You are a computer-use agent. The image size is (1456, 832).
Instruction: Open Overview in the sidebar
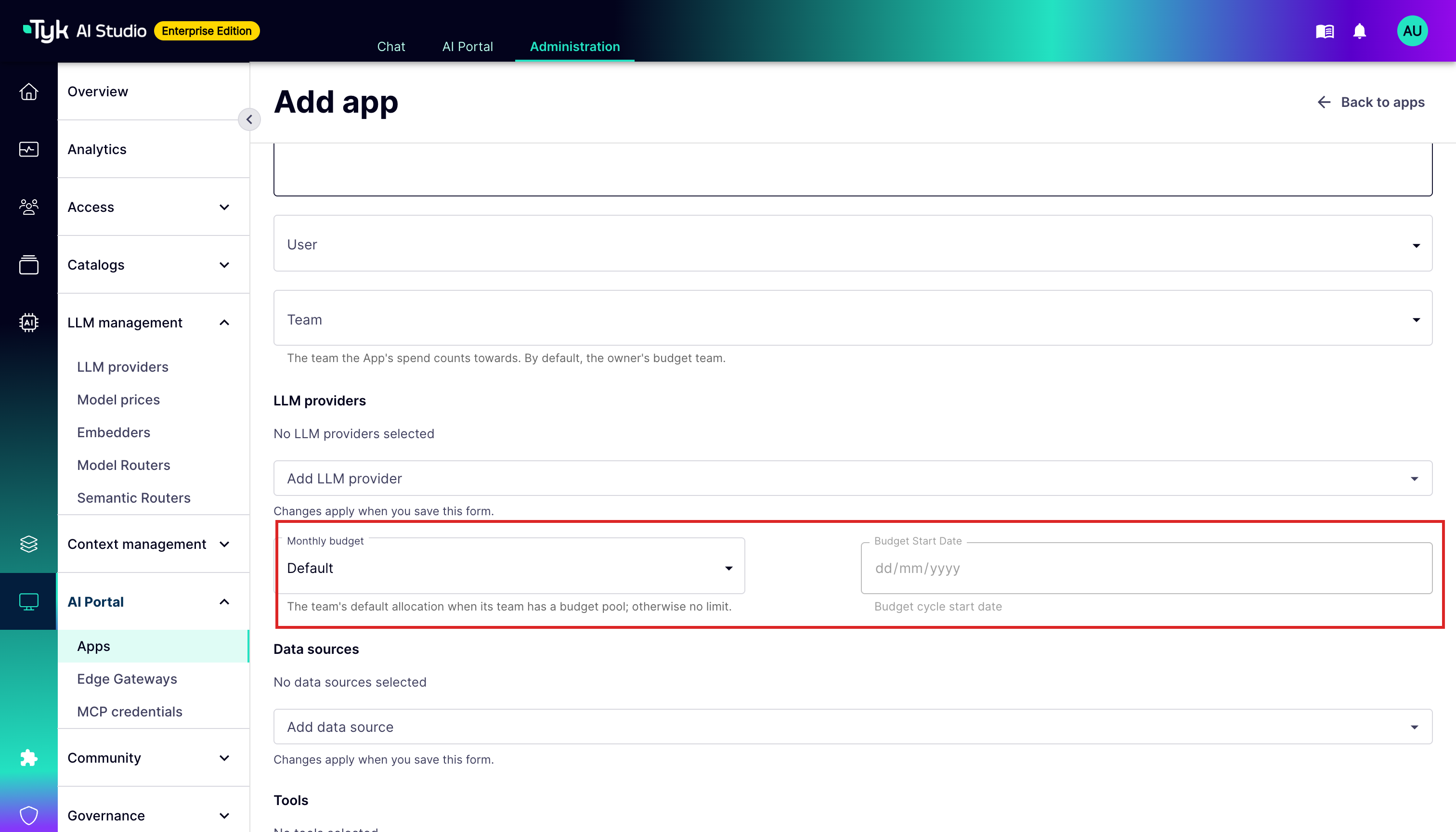pyautogui.click(x=153, y=91)
